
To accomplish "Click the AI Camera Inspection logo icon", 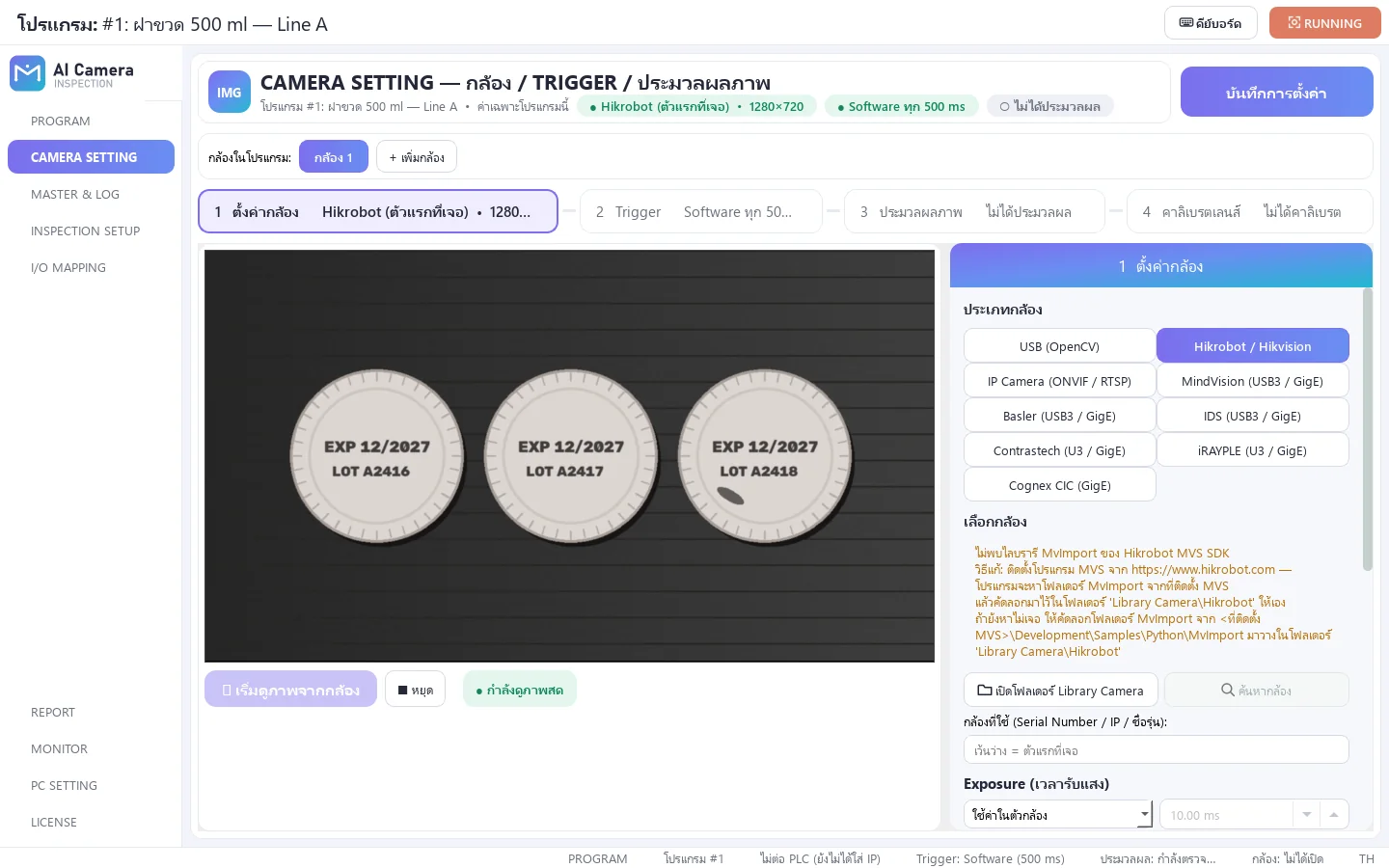I will 27,73.
